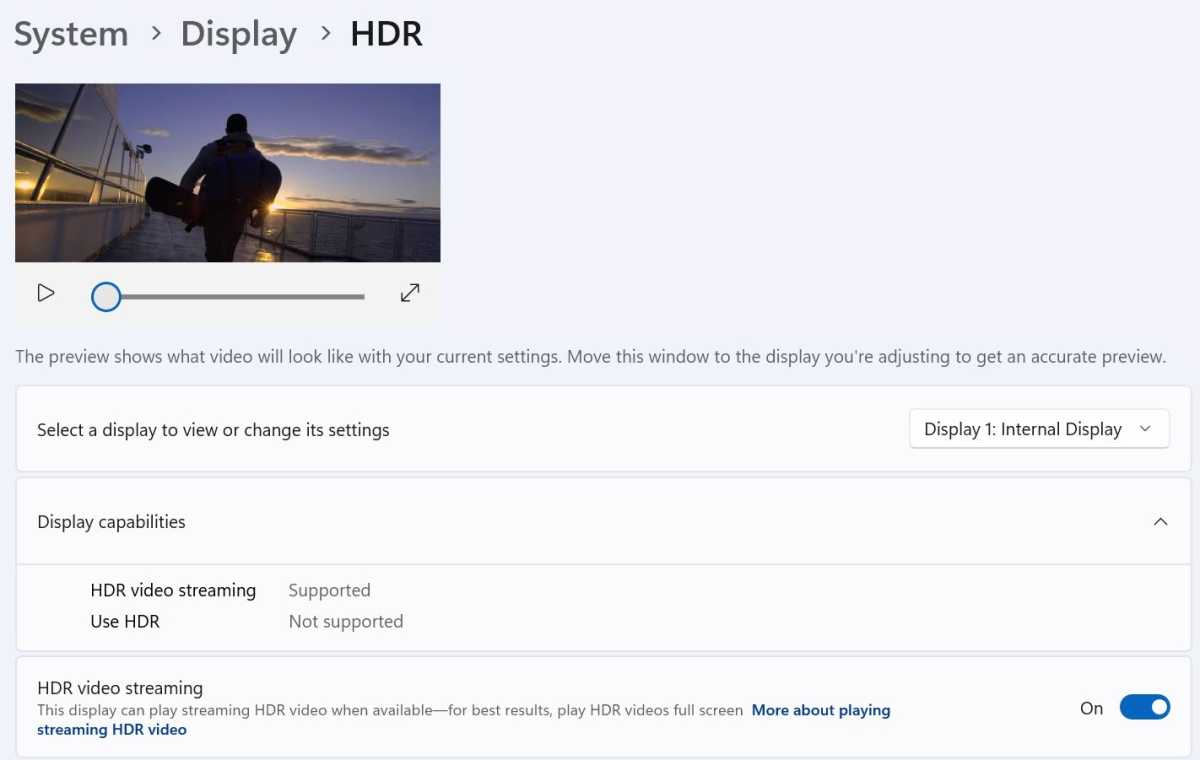
Task: Click the 'Select a display to view' label
Action: 213,430
